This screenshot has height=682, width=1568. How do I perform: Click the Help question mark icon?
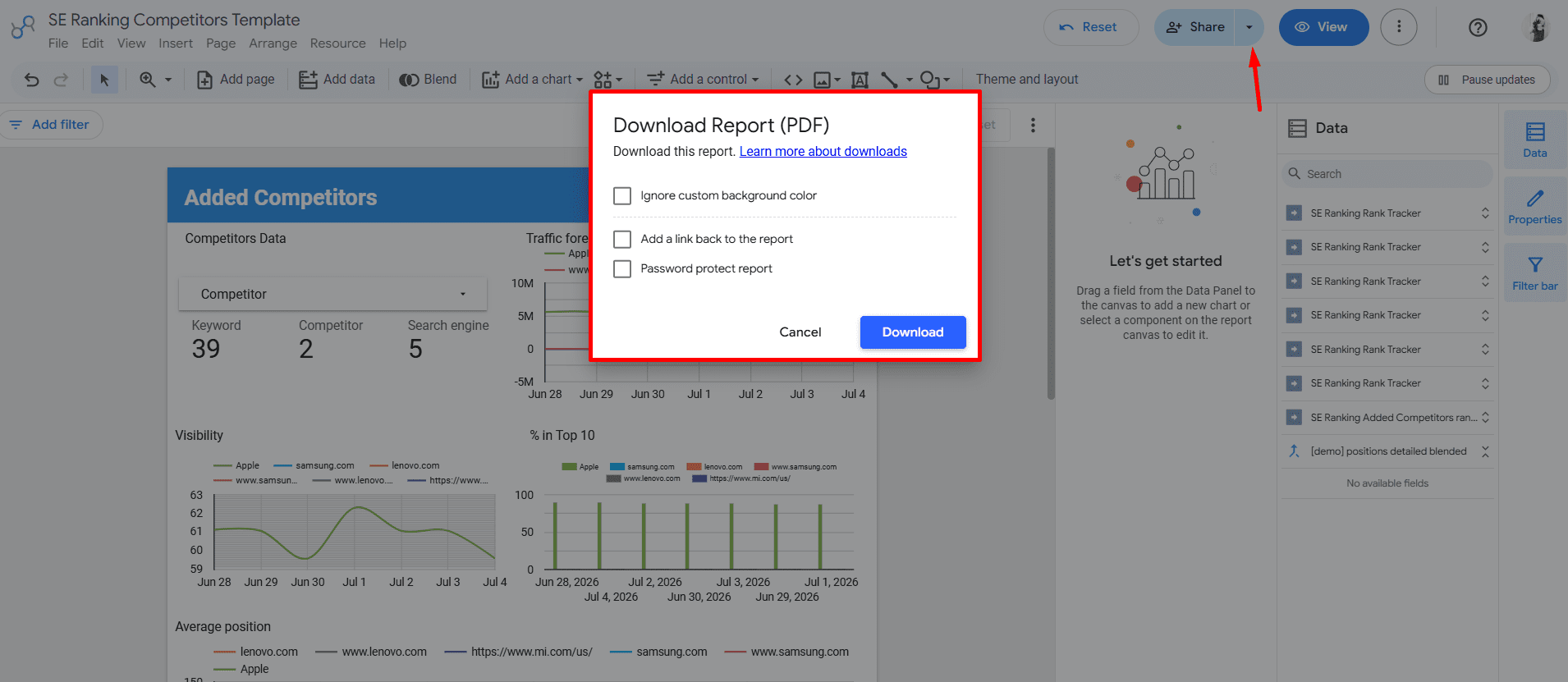coord(1478,27)
